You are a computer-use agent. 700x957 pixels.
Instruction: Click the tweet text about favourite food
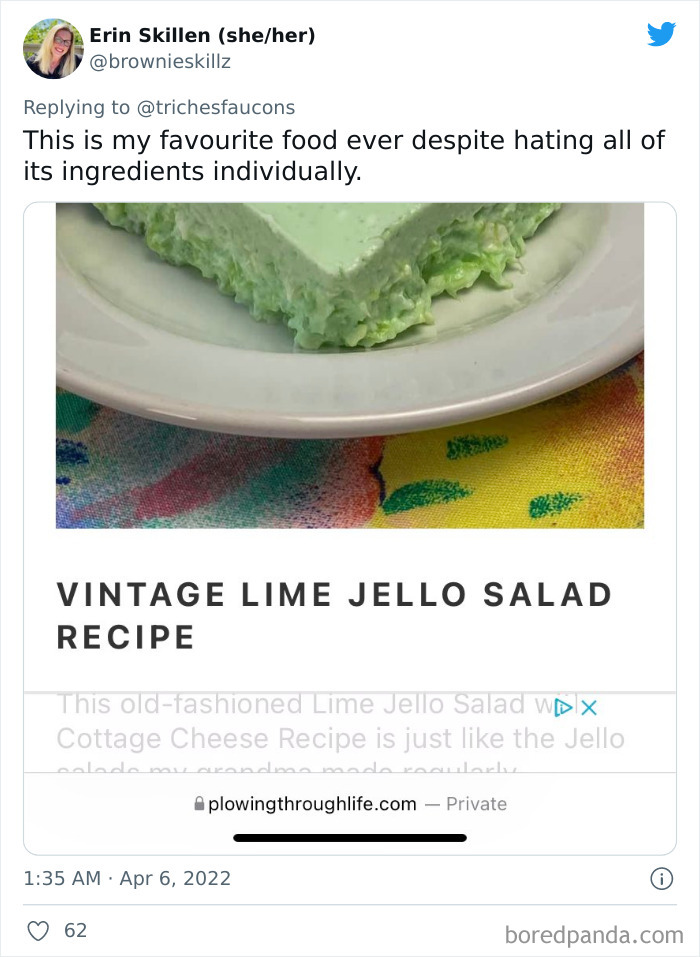[x=344, y=156]
